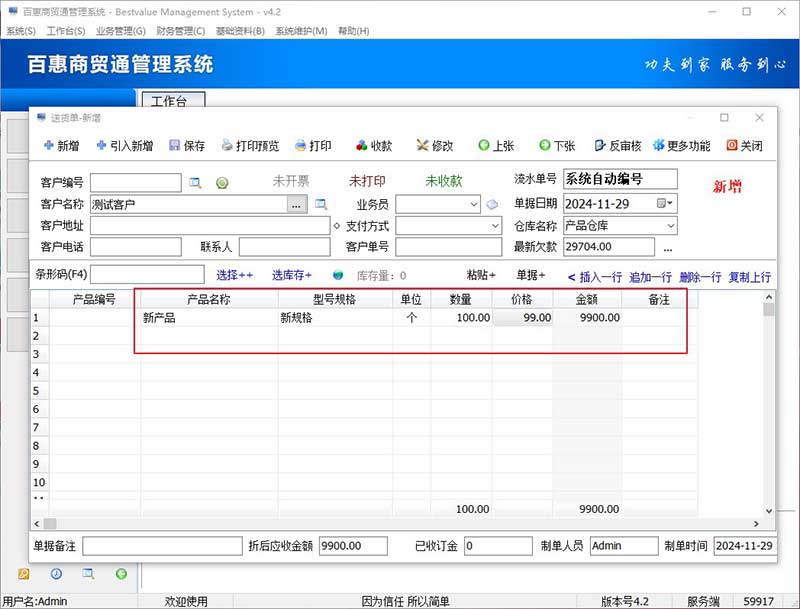Click the red 关闭 toolbar button
Image resolution: width=800 pixels, height=609 pixels.
[744, 146]
